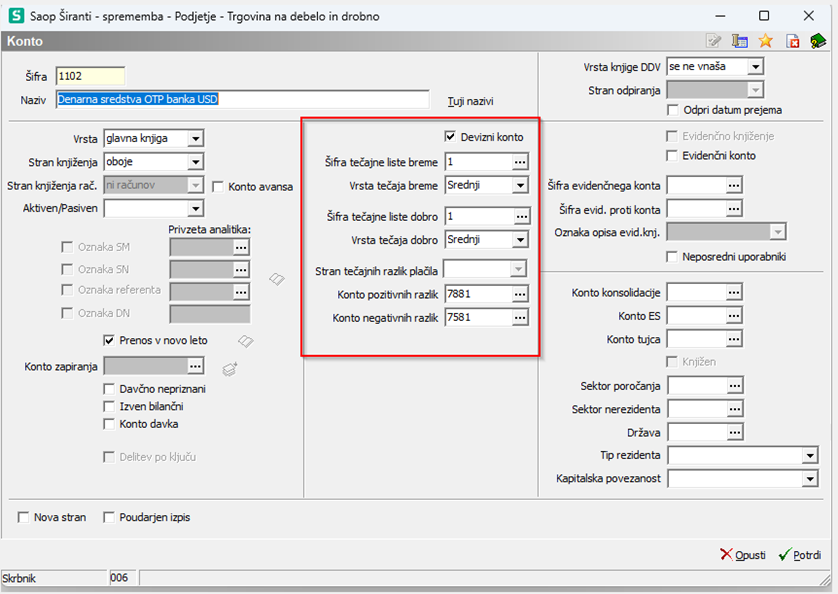This screenshot has height=594, width=838.
Task: Click the 006 status bar value
Action: pyautogui.click(x=122, y=578)
